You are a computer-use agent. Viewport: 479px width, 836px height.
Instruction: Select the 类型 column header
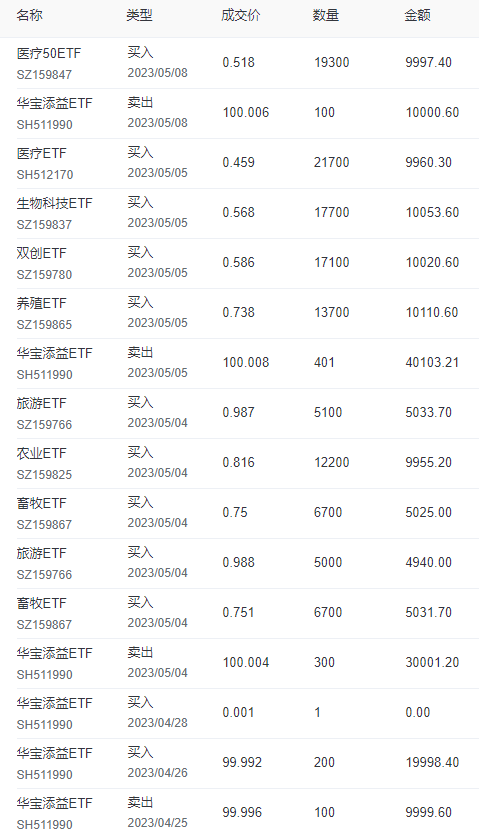[x=140, y=15]
